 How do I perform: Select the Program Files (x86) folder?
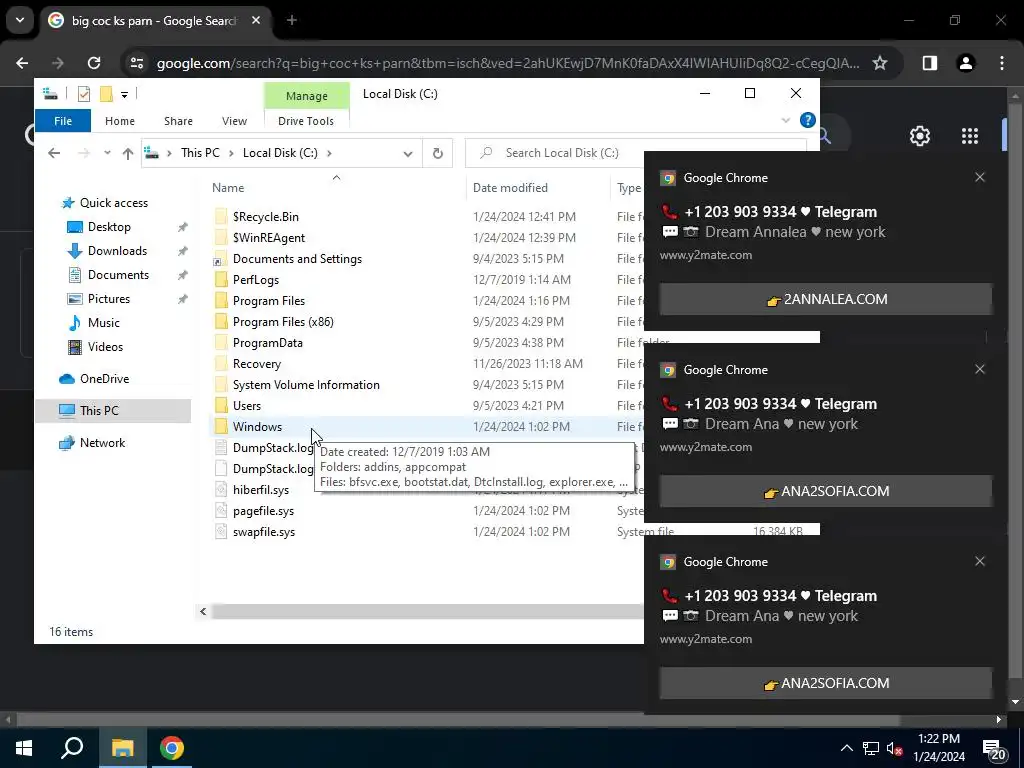coord(283,321)
